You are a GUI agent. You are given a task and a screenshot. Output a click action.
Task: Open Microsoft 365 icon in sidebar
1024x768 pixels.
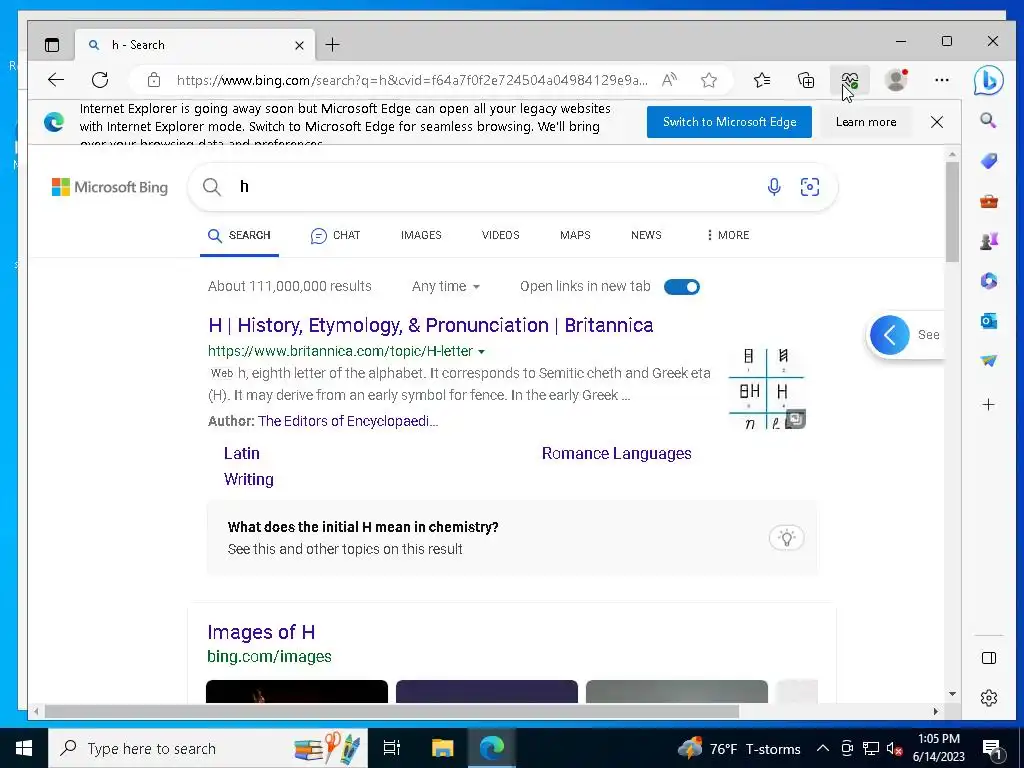989,281
